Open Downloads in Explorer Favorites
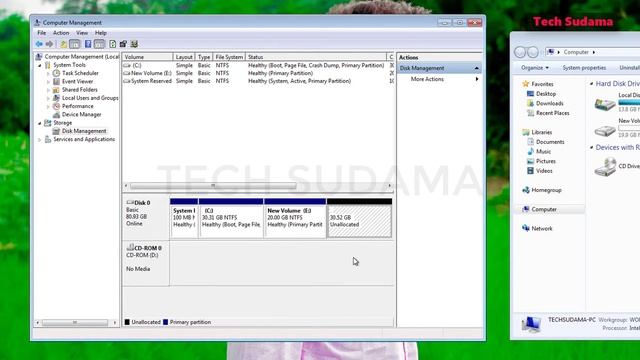 coord(549,103)
